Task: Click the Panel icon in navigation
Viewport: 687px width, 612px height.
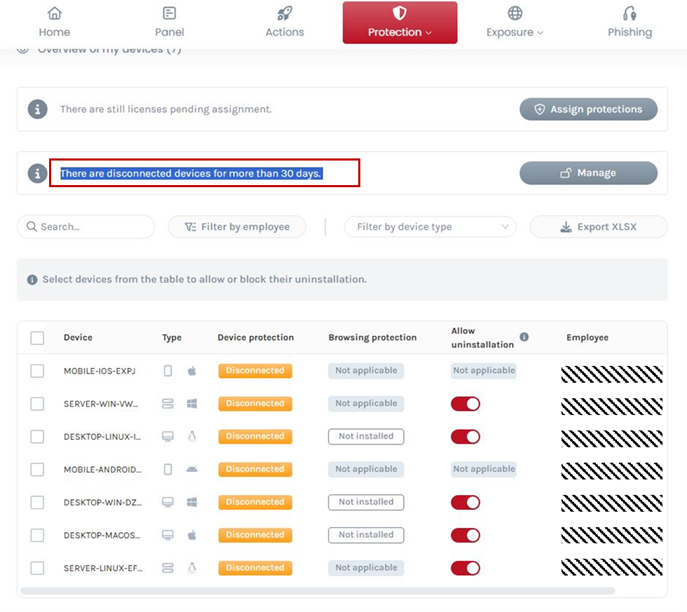Action: 169,14
